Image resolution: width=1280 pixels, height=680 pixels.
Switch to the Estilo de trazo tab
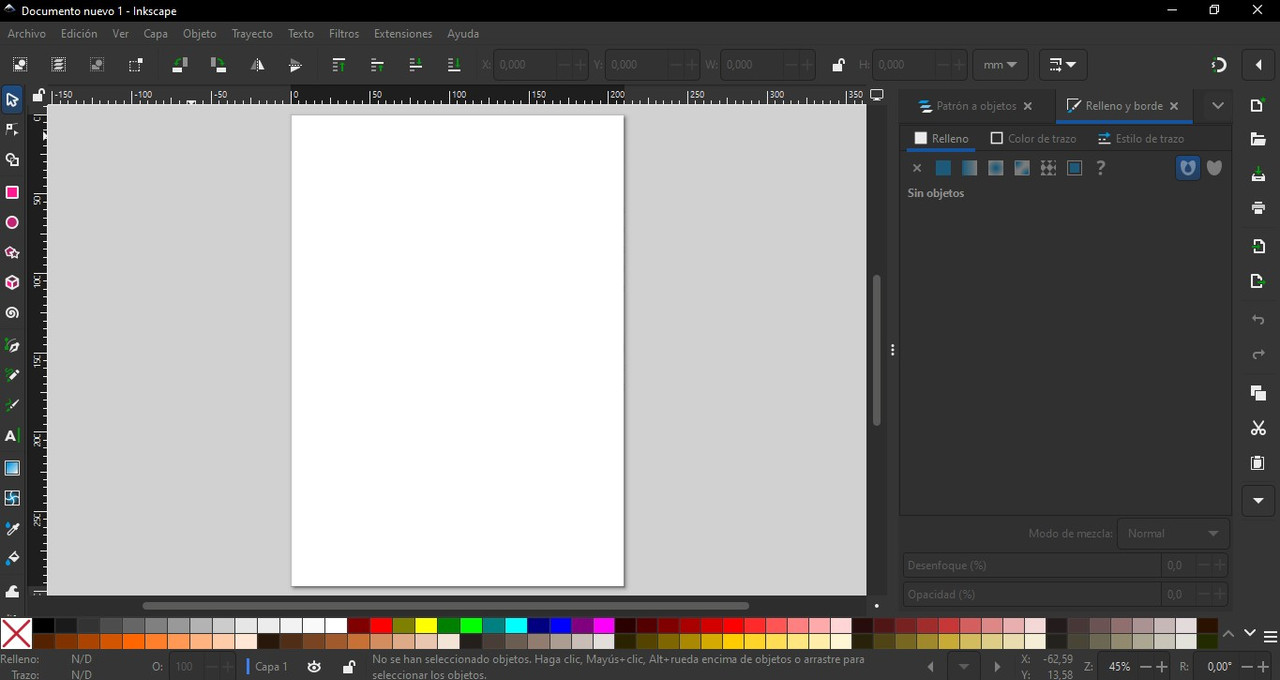[x=1141, y=139]
